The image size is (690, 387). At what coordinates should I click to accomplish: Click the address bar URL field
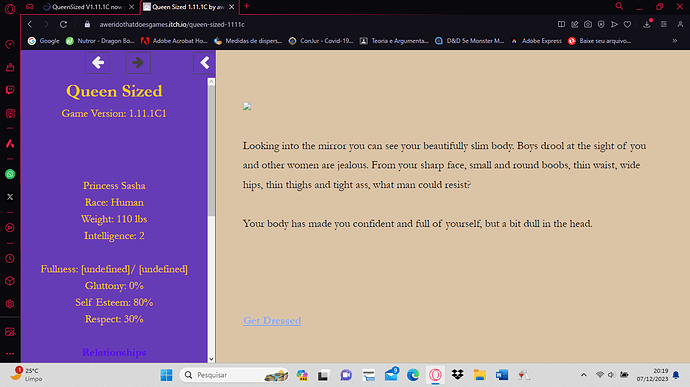(x=172, y=24)
